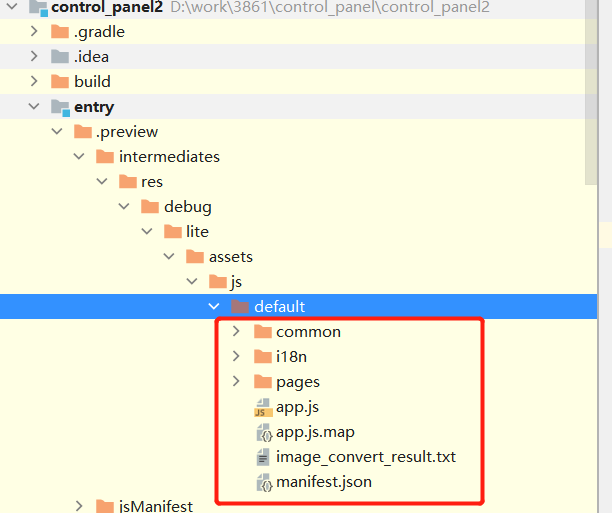This screenshot has height=513, width=612.
Task: Click the .idea folder icon
Action: click(x=60, y=56)
